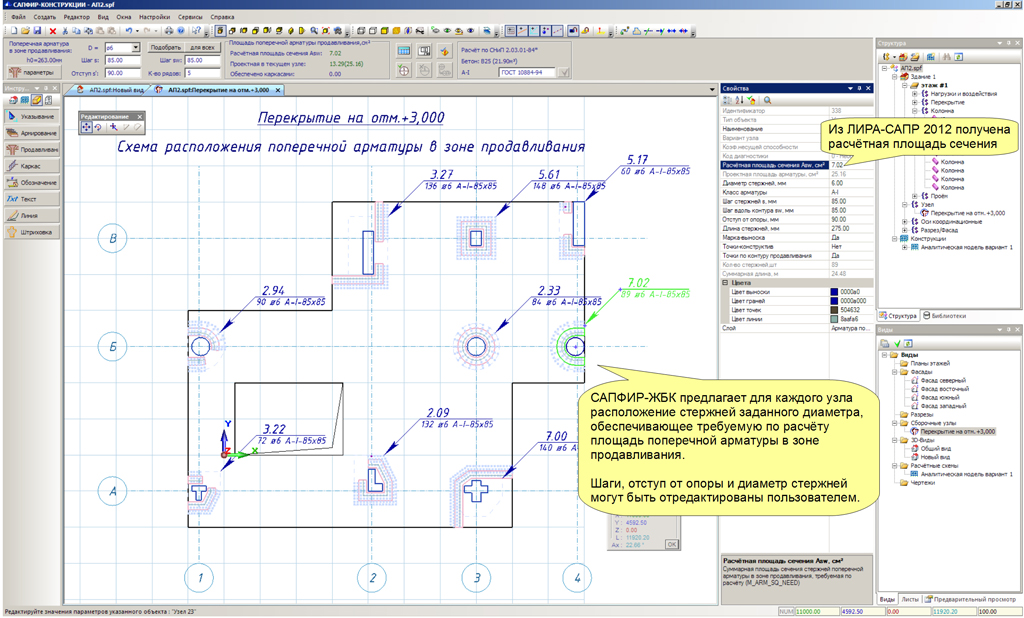Click the Линия tool in the left panel
Viewport: 1024px width, 618px height.
(30, 215)
